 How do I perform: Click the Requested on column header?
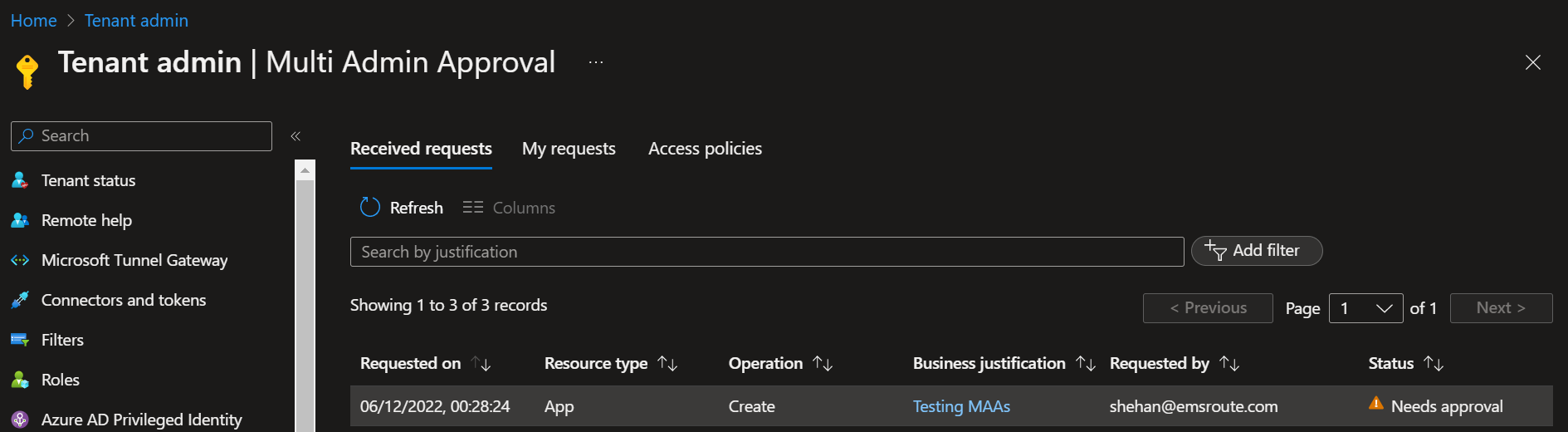[410, 363]
